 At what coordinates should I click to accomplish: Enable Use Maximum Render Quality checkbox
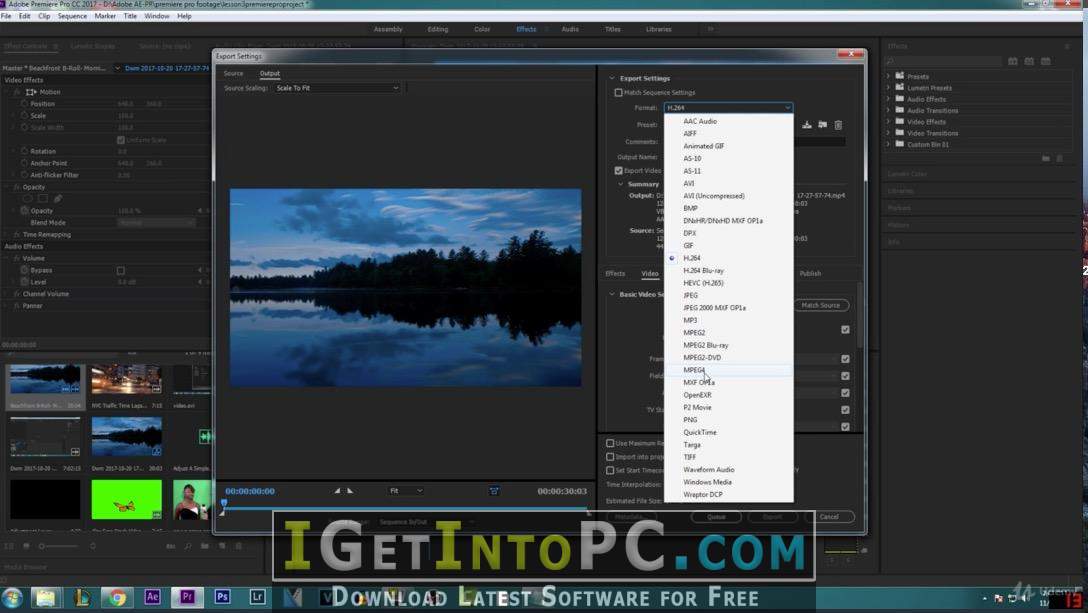(x=610, y=443)
